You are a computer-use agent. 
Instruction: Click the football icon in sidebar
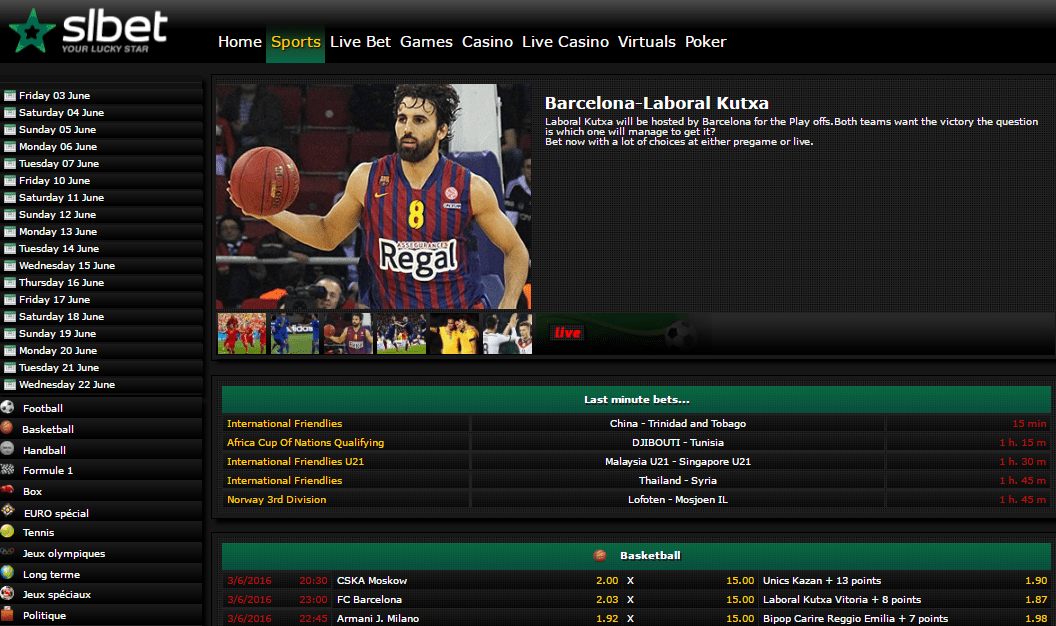pos(8,408)
